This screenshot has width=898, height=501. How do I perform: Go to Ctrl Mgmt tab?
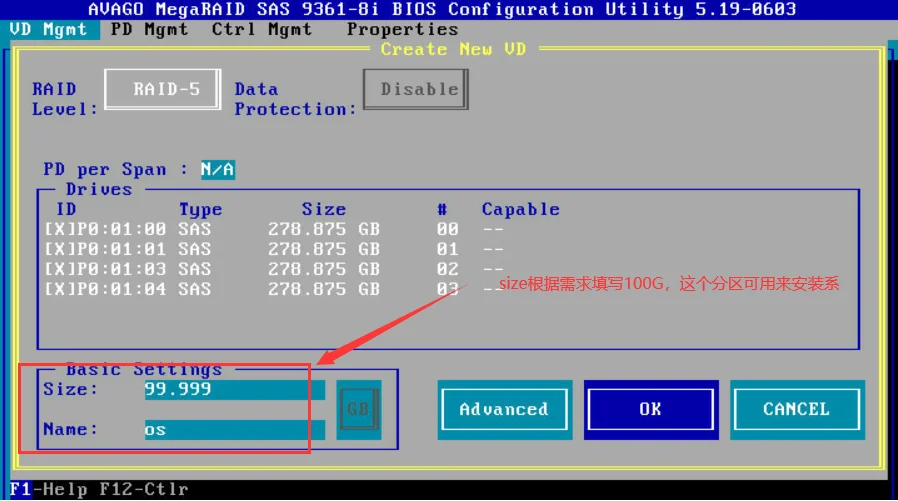pos(262,29)
